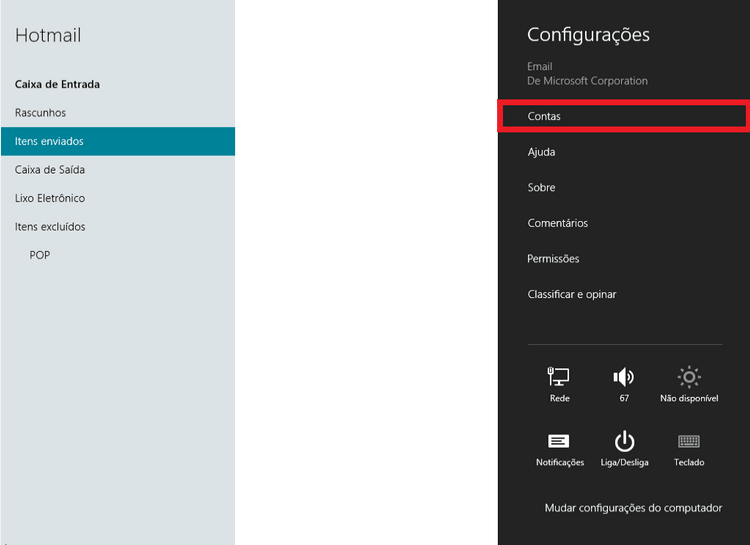The height and width of the screenshot is (545, 750).
Task: Click the volume speaker icon
Action: [x=624, y=378]
